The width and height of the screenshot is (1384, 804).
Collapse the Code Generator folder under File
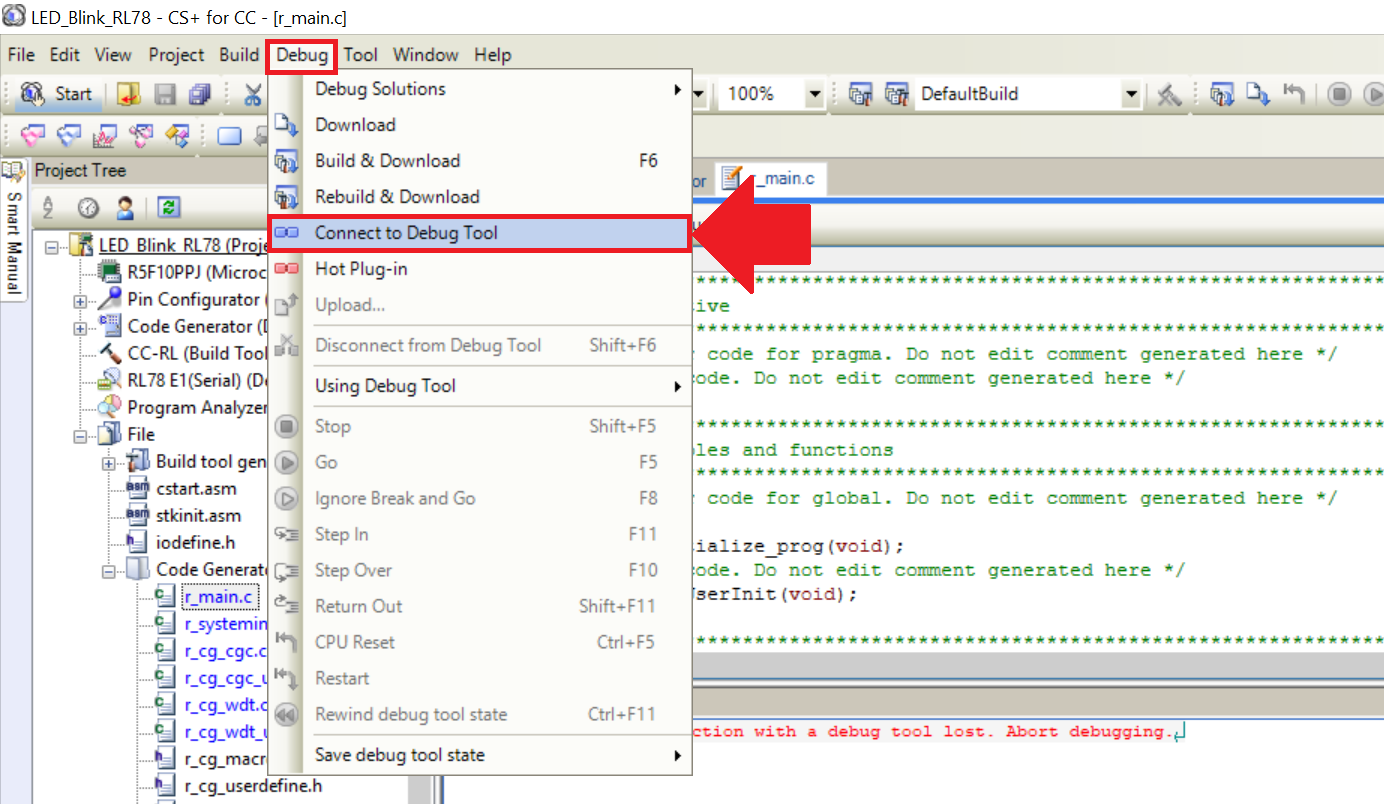tap(108, 570)
